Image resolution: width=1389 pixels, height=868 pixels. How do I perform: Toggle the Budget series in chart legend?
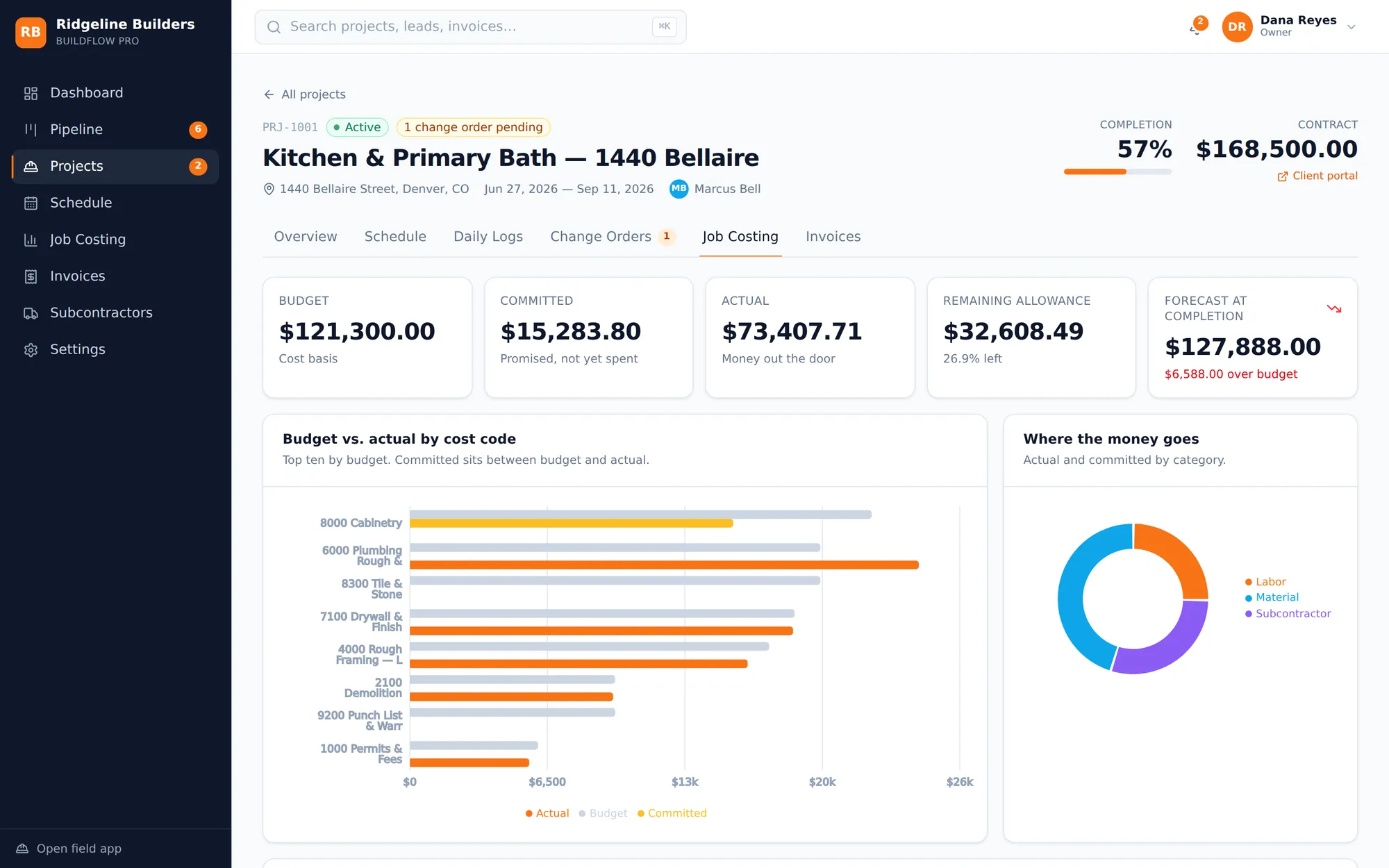(x=603, y=813)
